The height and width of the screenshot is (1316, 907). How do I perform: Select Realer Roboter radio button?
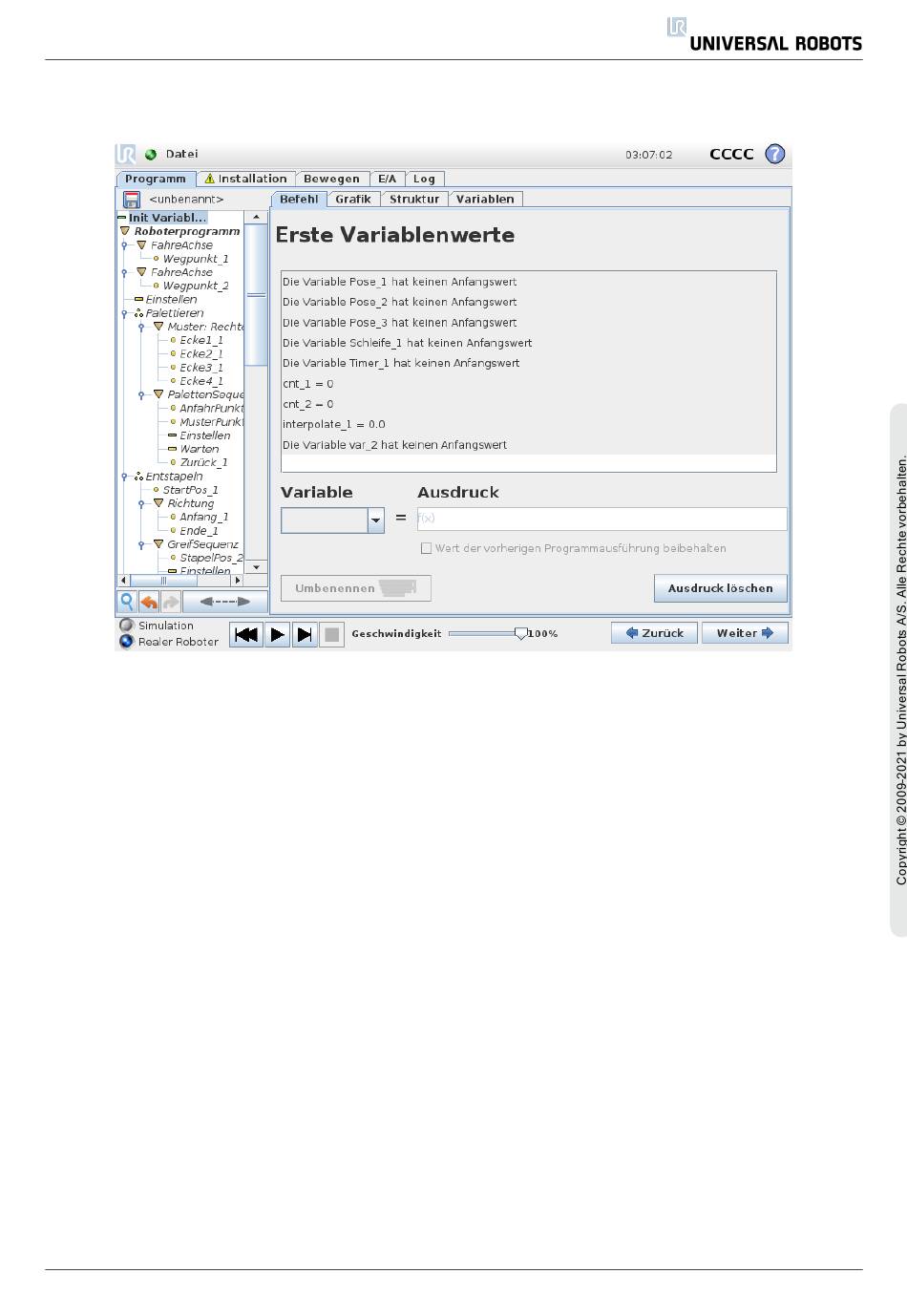click(x=126, y=642)
